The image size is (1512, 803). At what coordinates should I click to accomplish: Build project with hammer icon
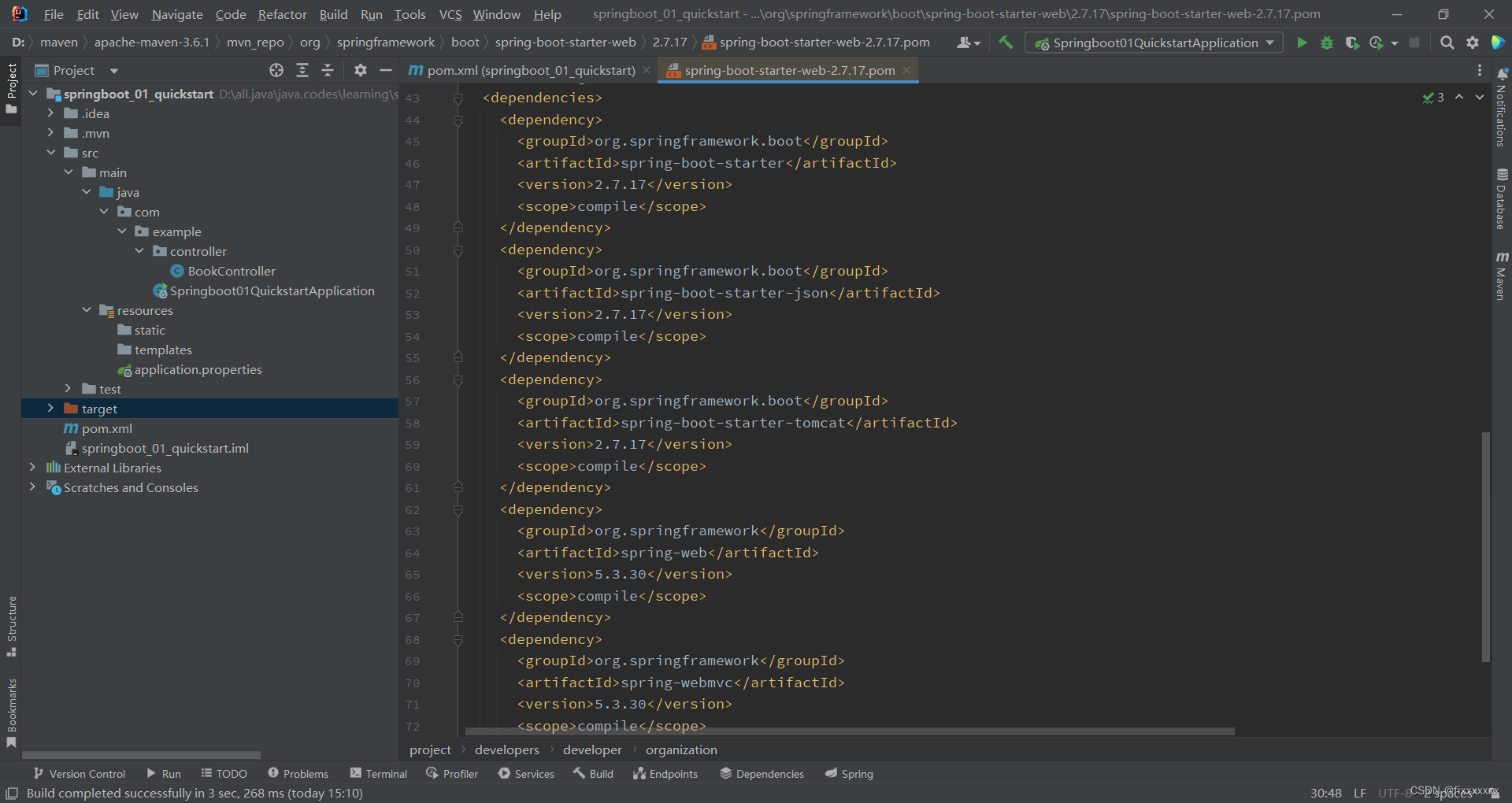[1006, 43]
